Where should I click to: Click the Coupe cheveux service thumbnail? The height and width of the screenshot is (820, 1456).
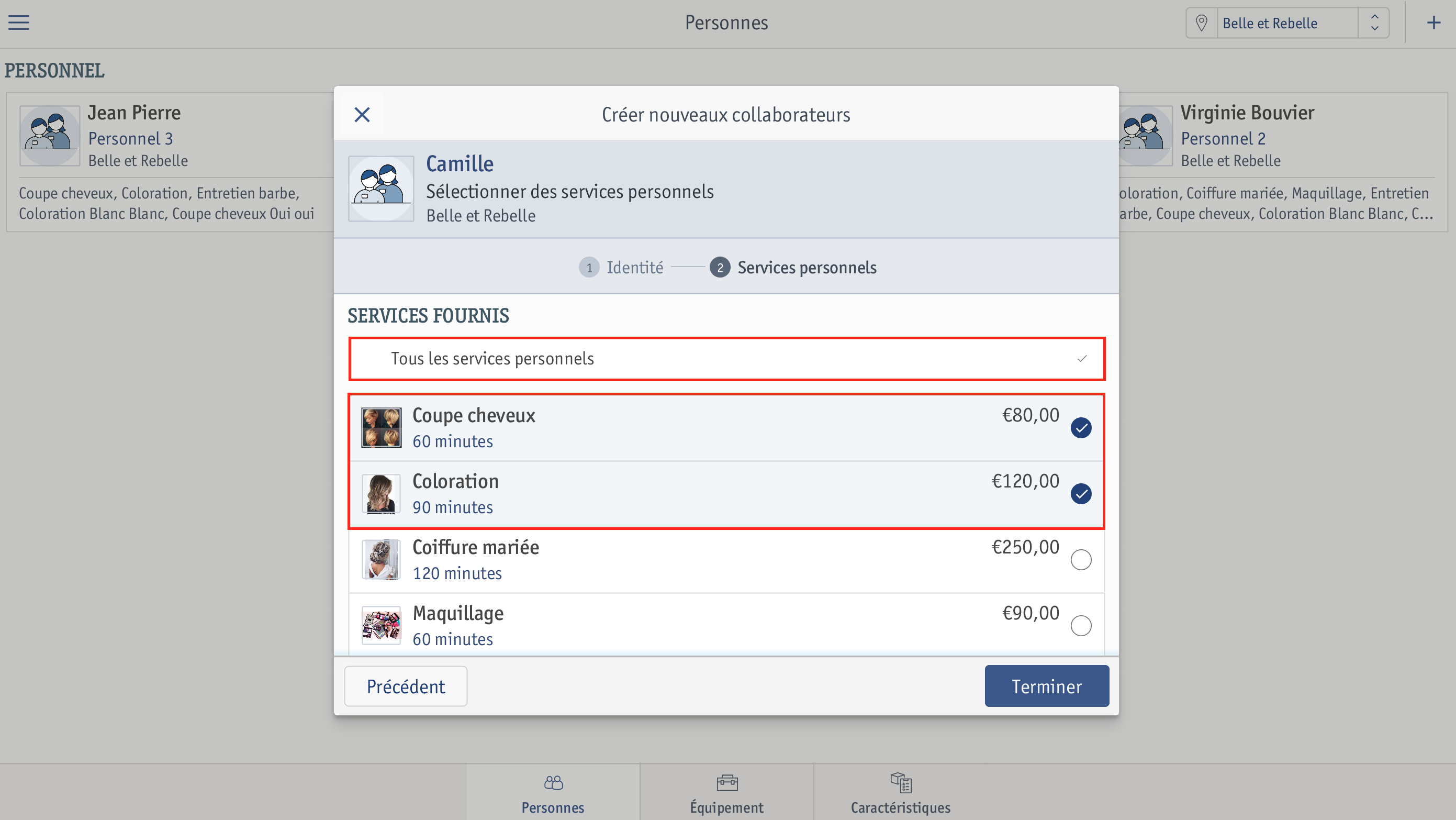(381, 428)
